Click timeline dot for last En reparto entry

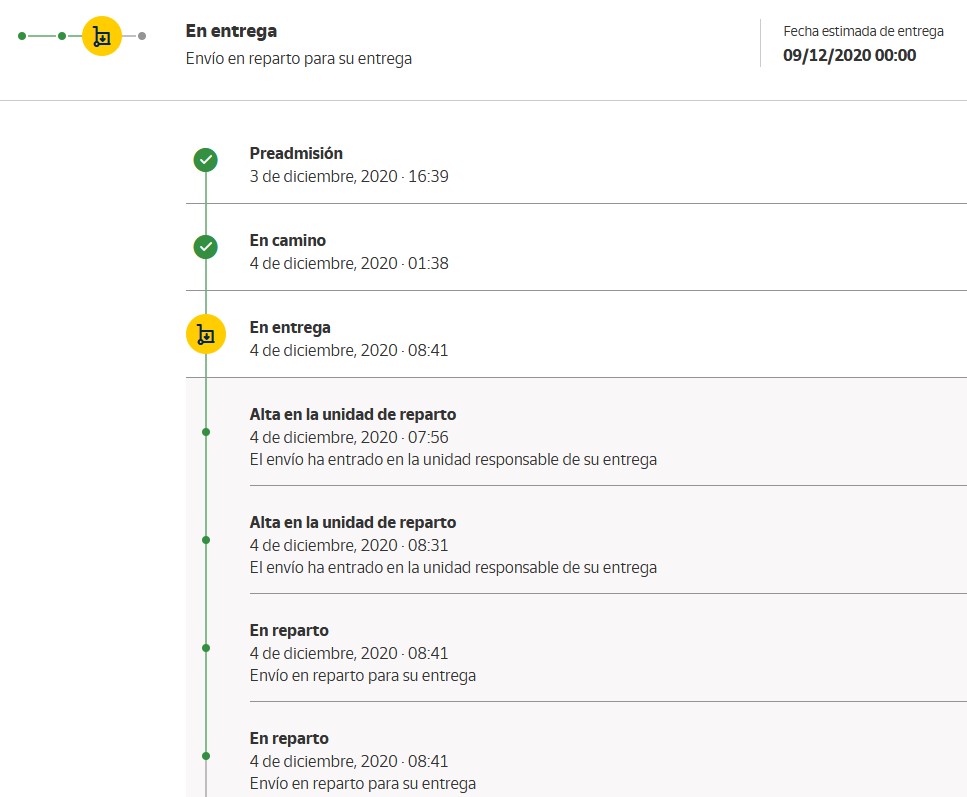tap(206, 756)
